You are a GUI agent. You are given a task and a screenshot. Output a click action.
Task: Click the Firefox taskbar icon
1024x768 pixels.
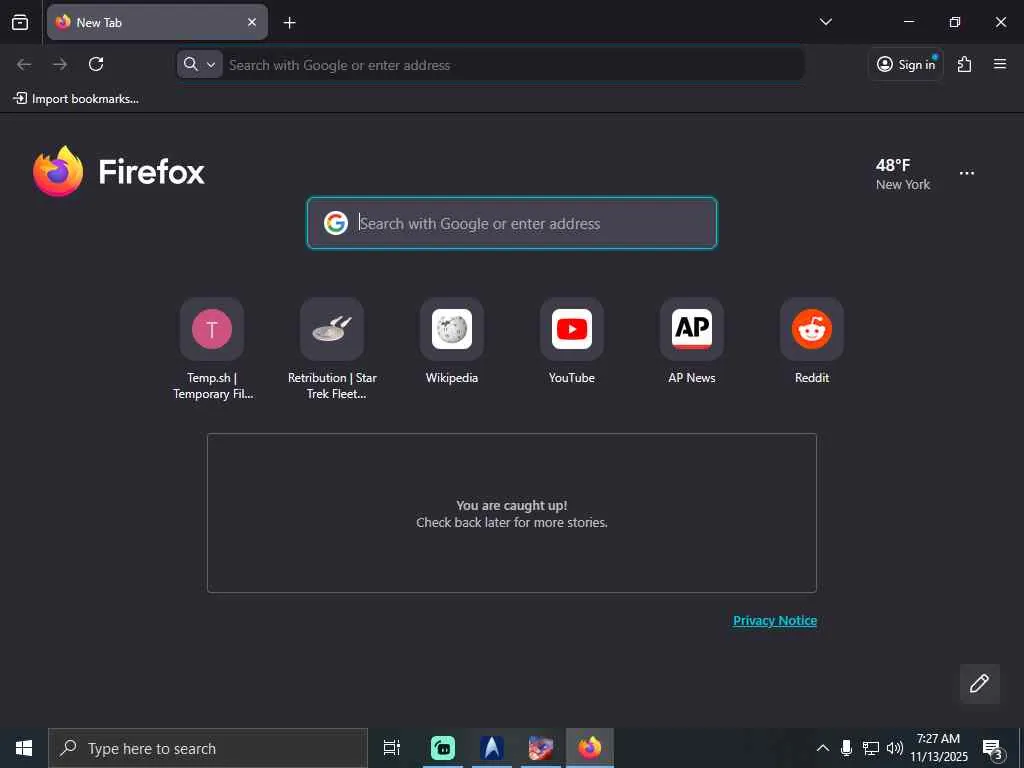coord(590,748)
